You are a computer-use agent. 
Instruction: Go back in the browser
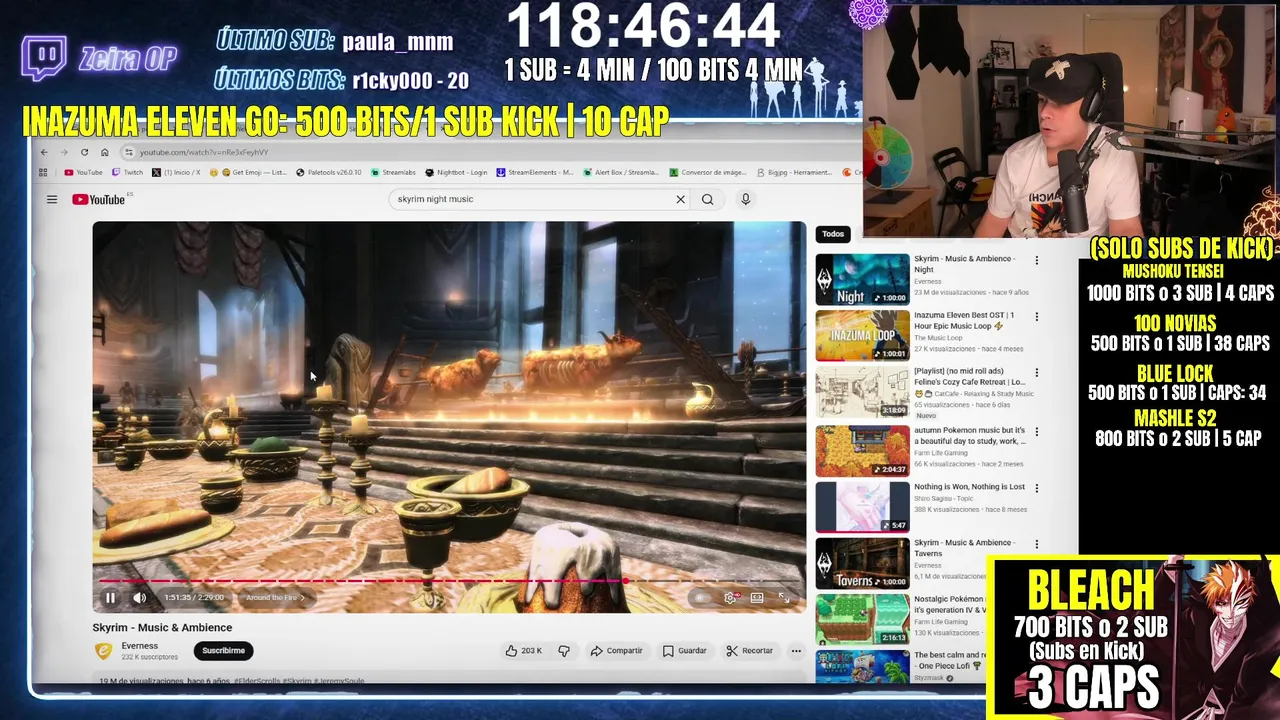pos(44,152)
